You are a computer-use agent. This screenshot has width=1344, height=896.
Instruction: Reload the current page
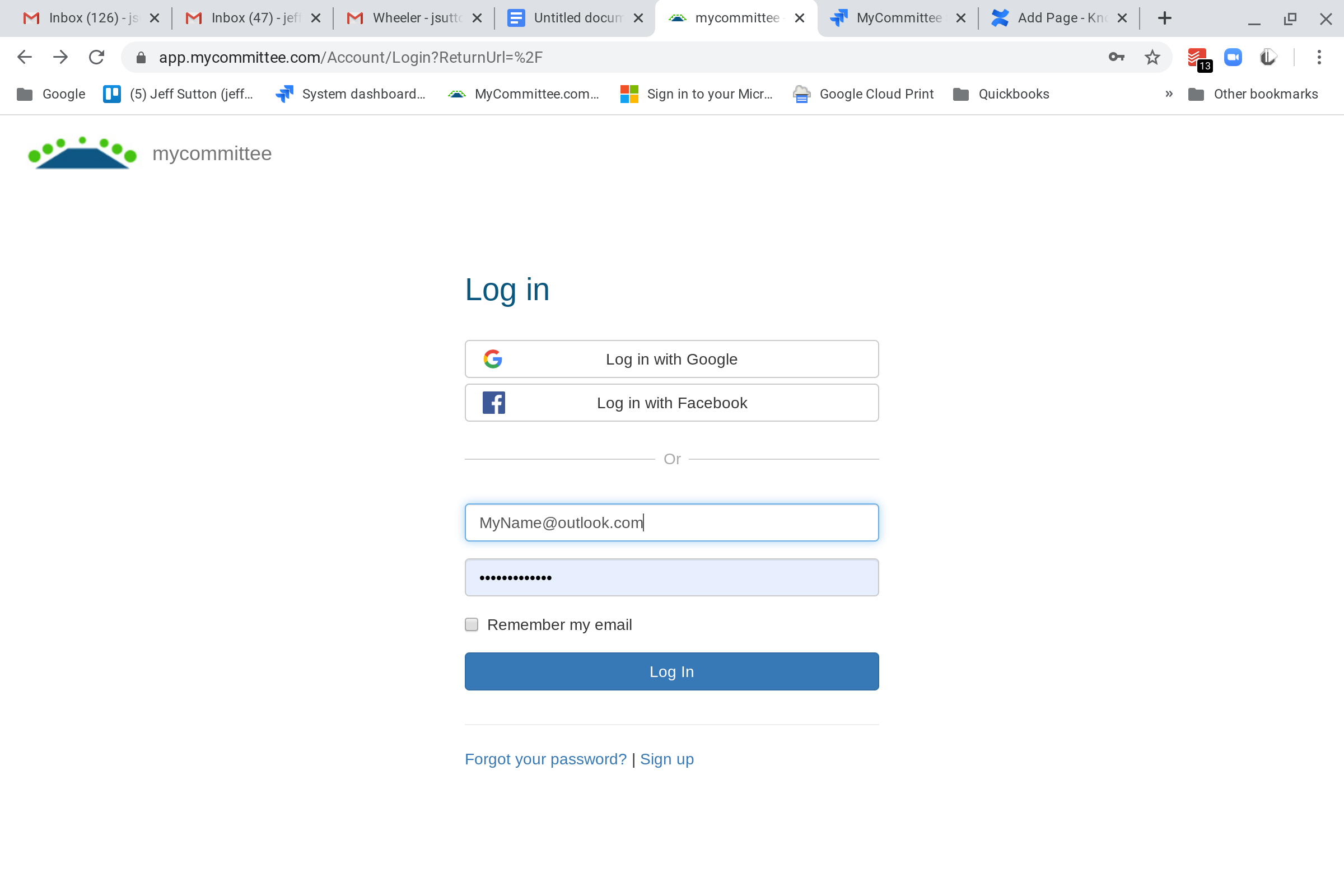(96, 57)
